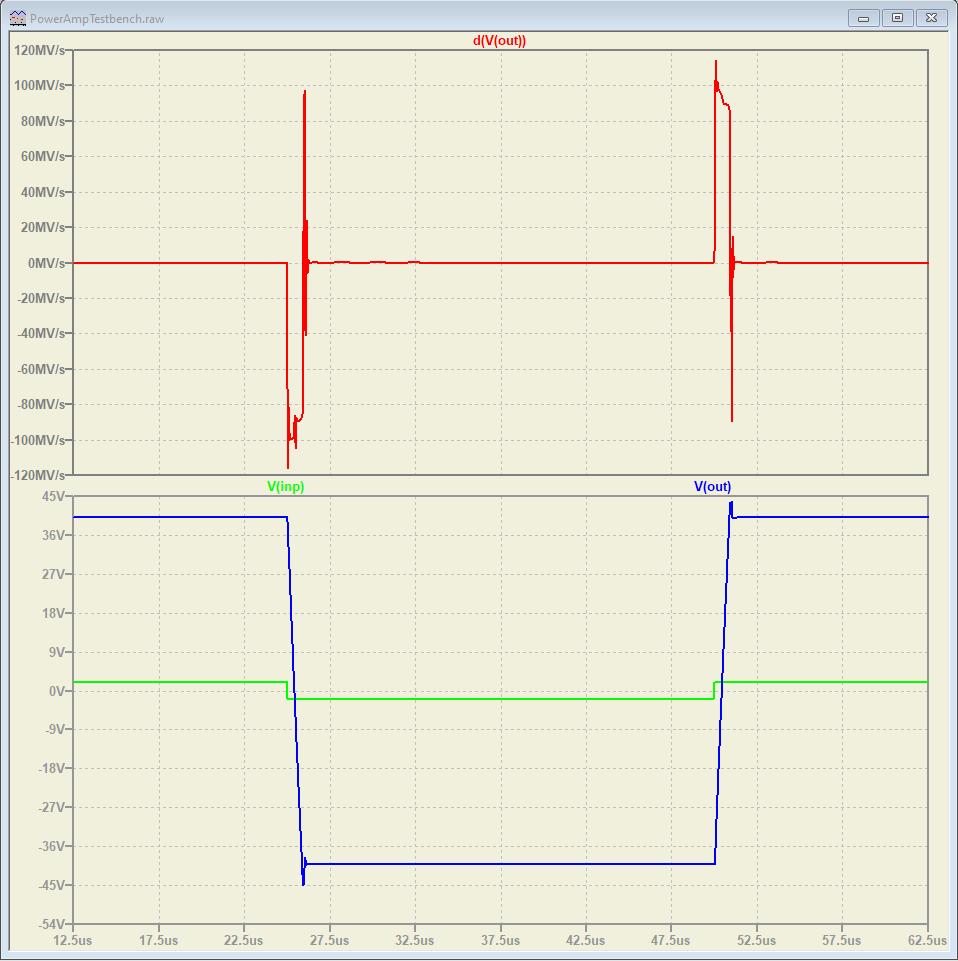
Task: Click the 100MV/s axis label
Action: point(39,85)
